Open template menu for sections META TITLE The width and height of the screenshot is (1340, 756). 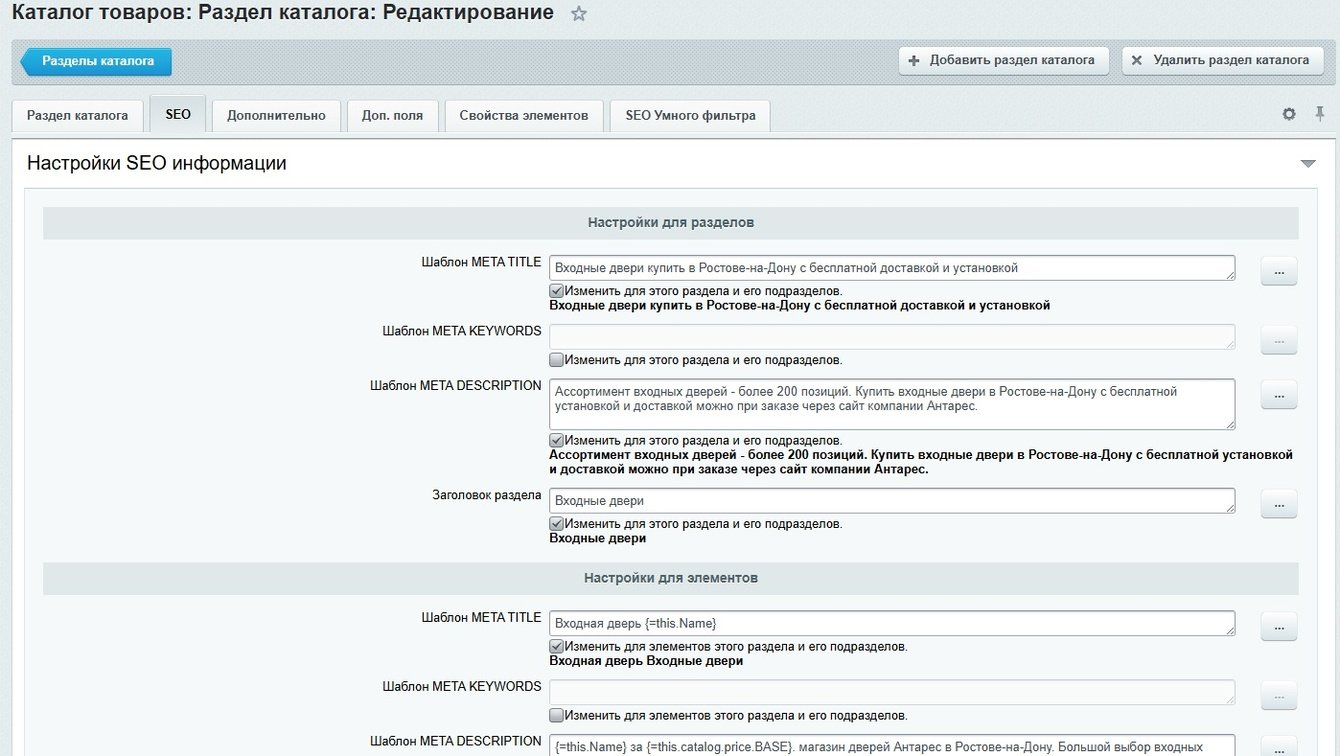click(1278, 271)
